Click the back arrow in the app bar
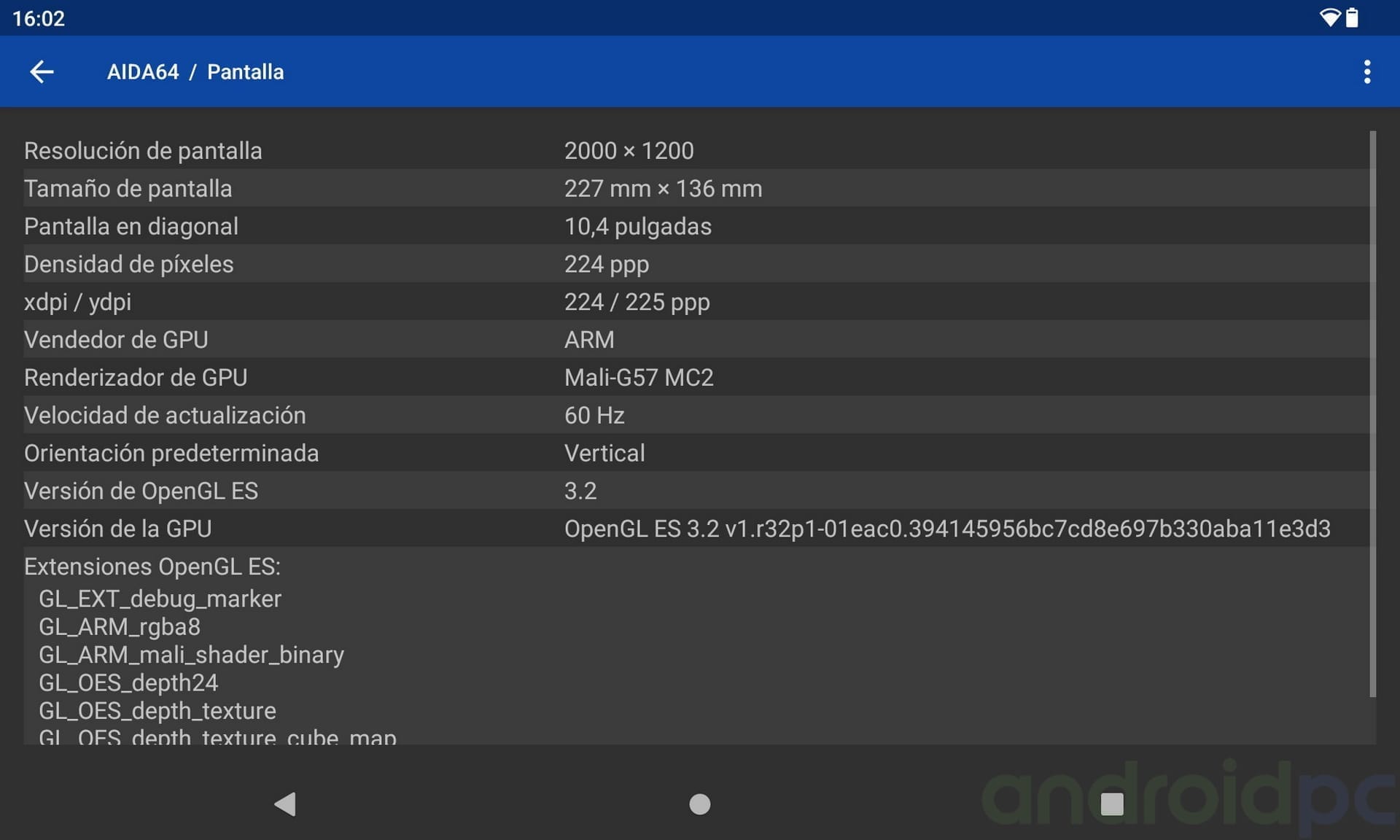1400x840 pixels. tap(42, 71)
